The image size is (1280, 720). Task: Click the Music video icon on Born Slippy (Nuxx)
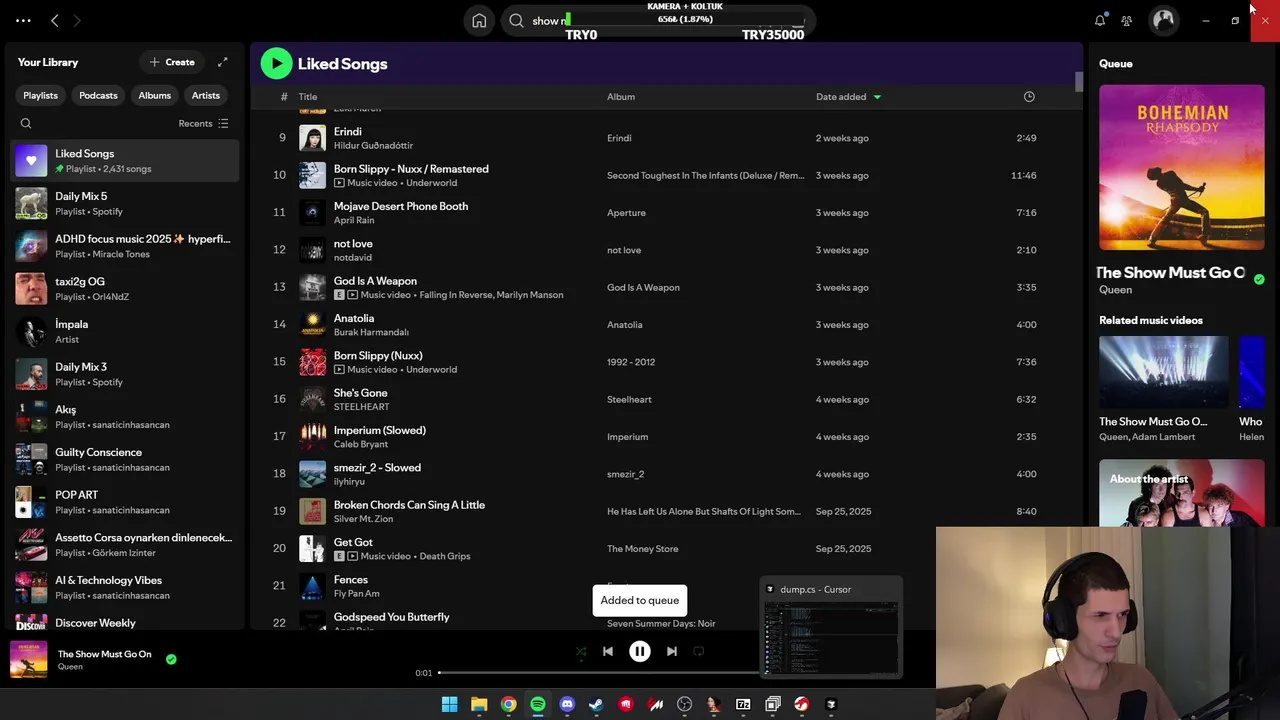tap(339, 370)
